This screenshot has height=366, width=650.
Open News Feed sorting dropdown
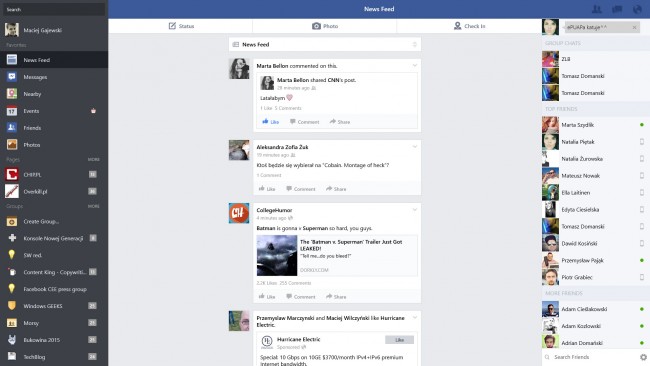(x=415, y=44)
